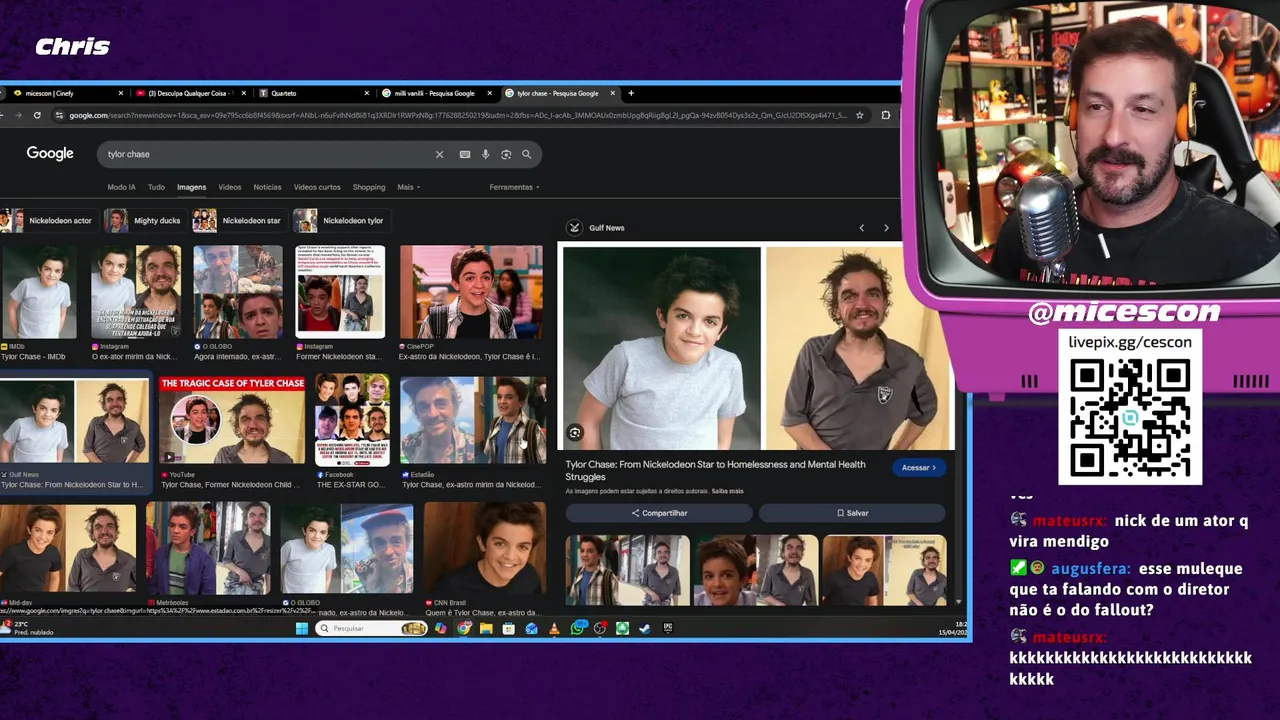The height and width of the screenshot is (720, 1280).
Task: Open the Saiba mais link
Action: (x=727, y=491)
